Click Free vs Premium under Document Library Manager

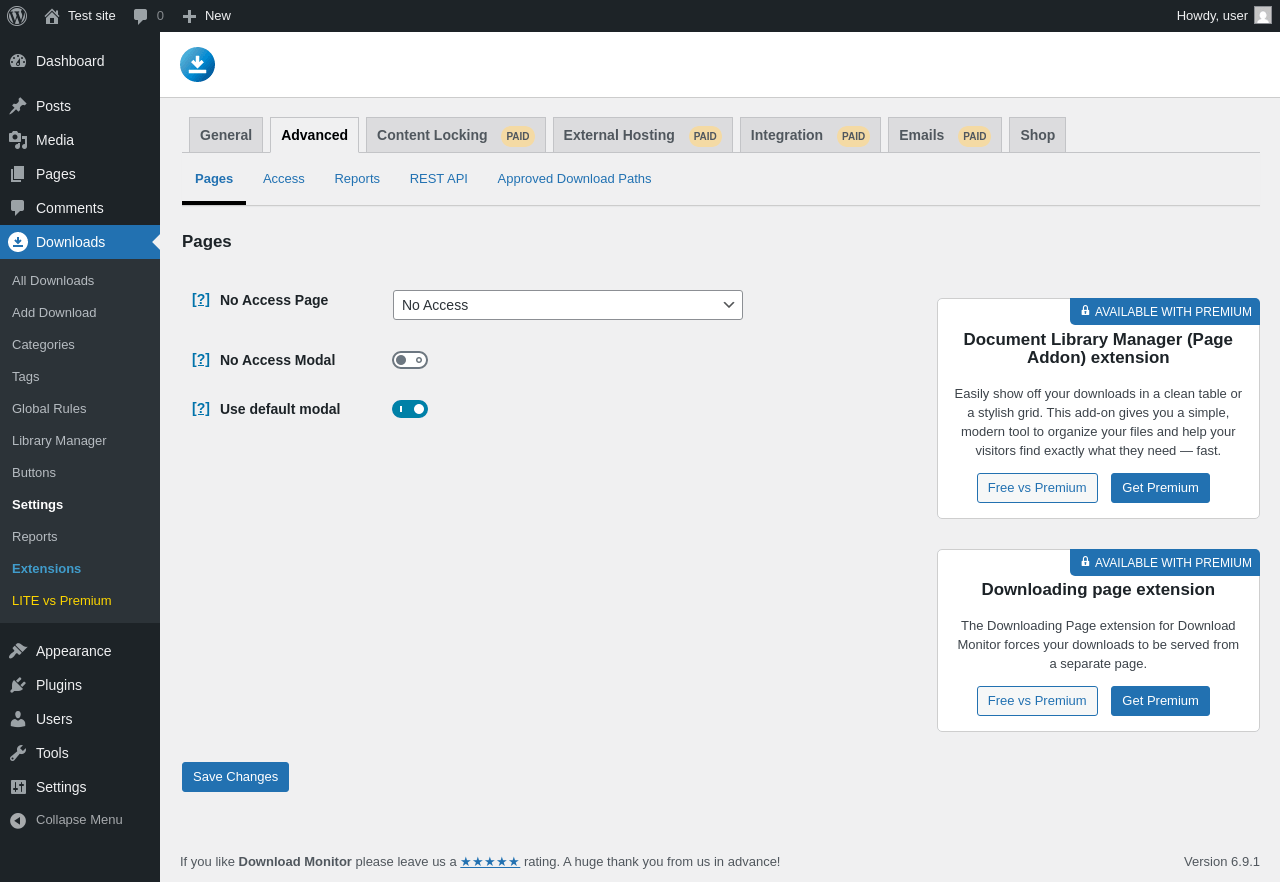pyautogui.click(x=1037, y=488)
